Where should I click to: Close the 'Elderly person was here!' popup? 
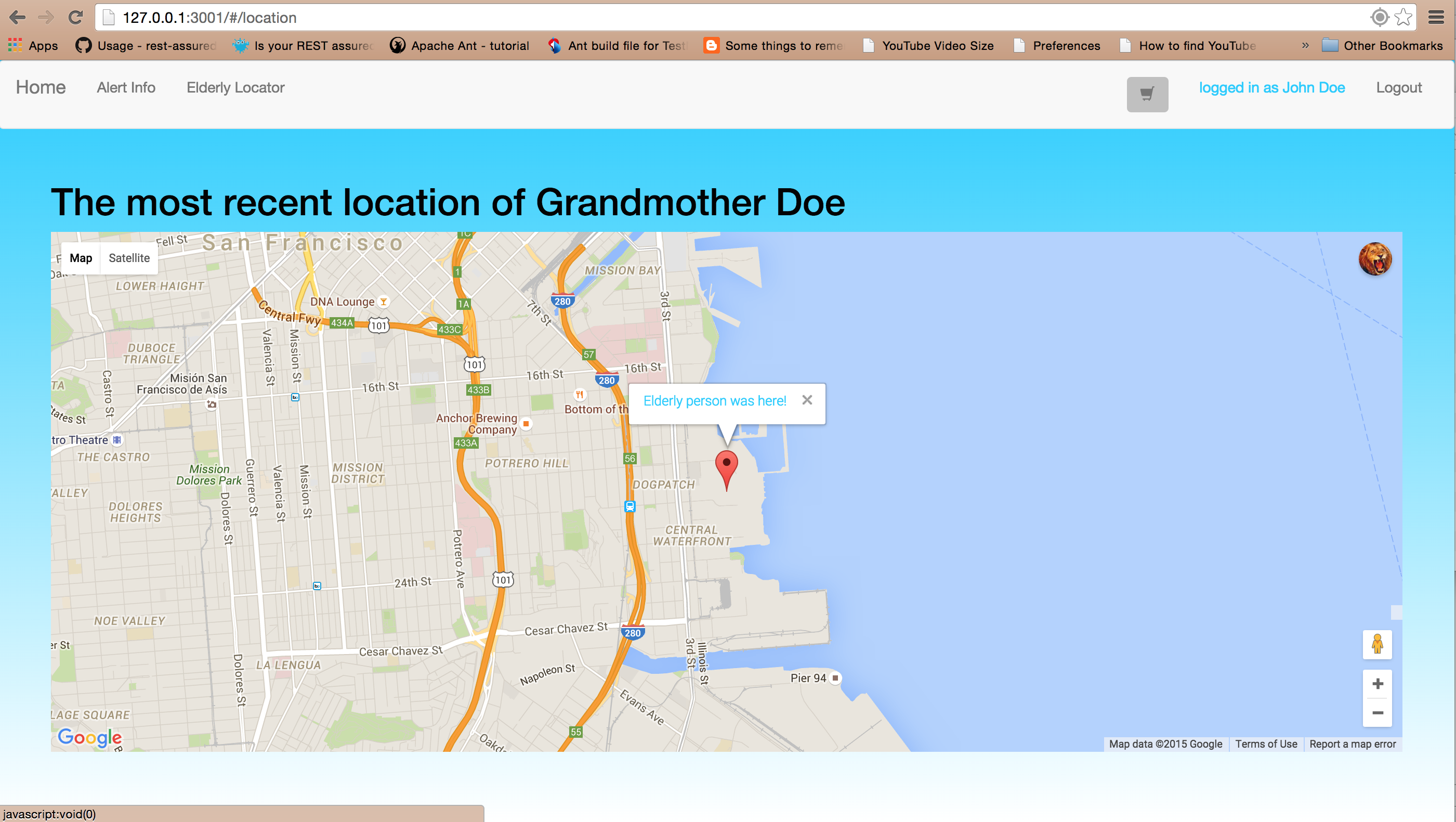[x=807, y=400]
